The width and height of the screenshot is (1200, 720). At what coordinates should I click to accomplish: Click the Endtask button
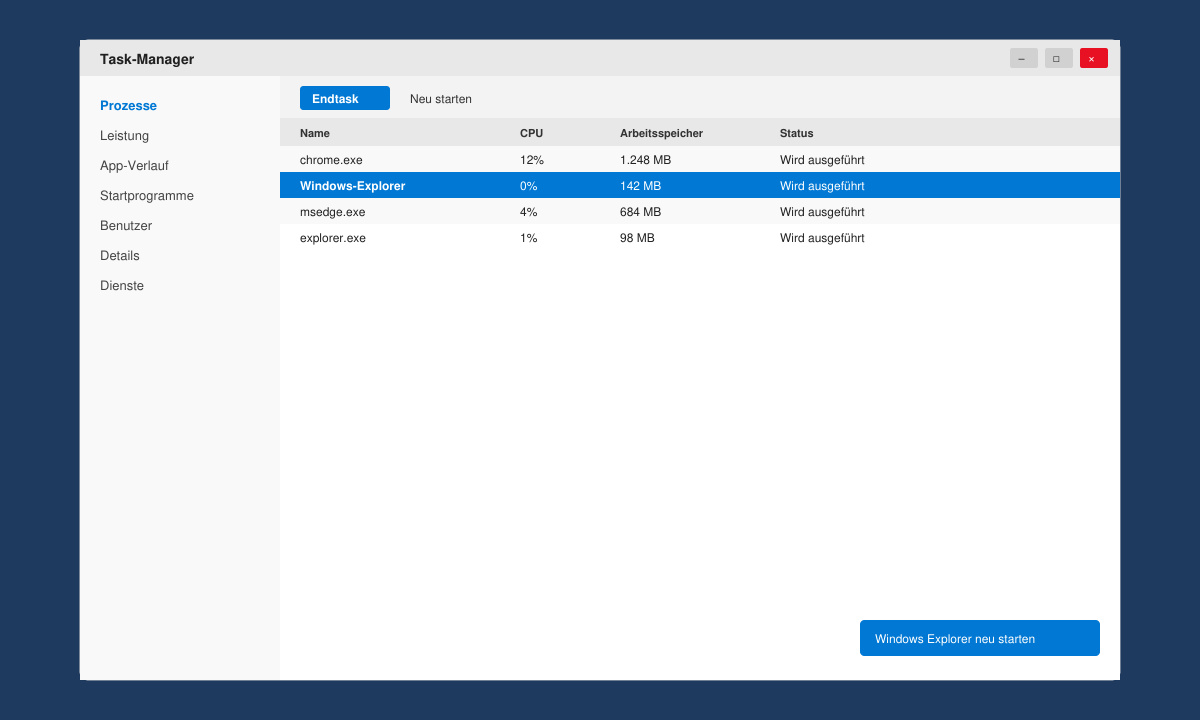pyautogui.click(x=345, y=98)
